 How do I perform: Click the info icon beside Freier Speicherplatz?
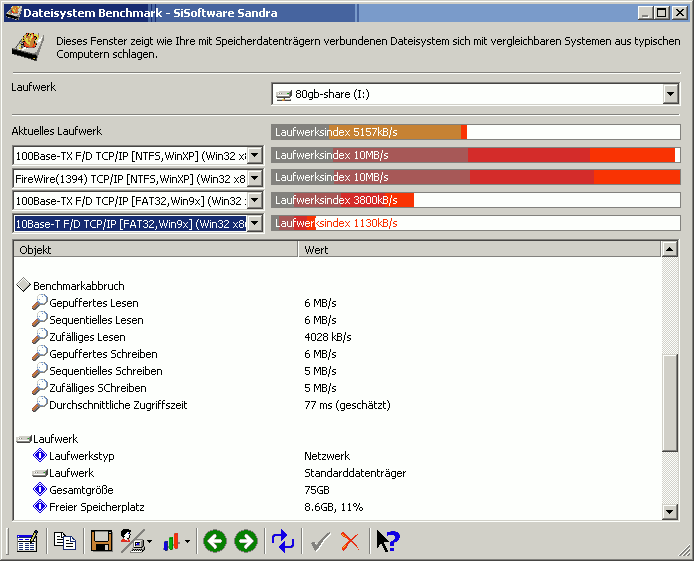(40, 506)
